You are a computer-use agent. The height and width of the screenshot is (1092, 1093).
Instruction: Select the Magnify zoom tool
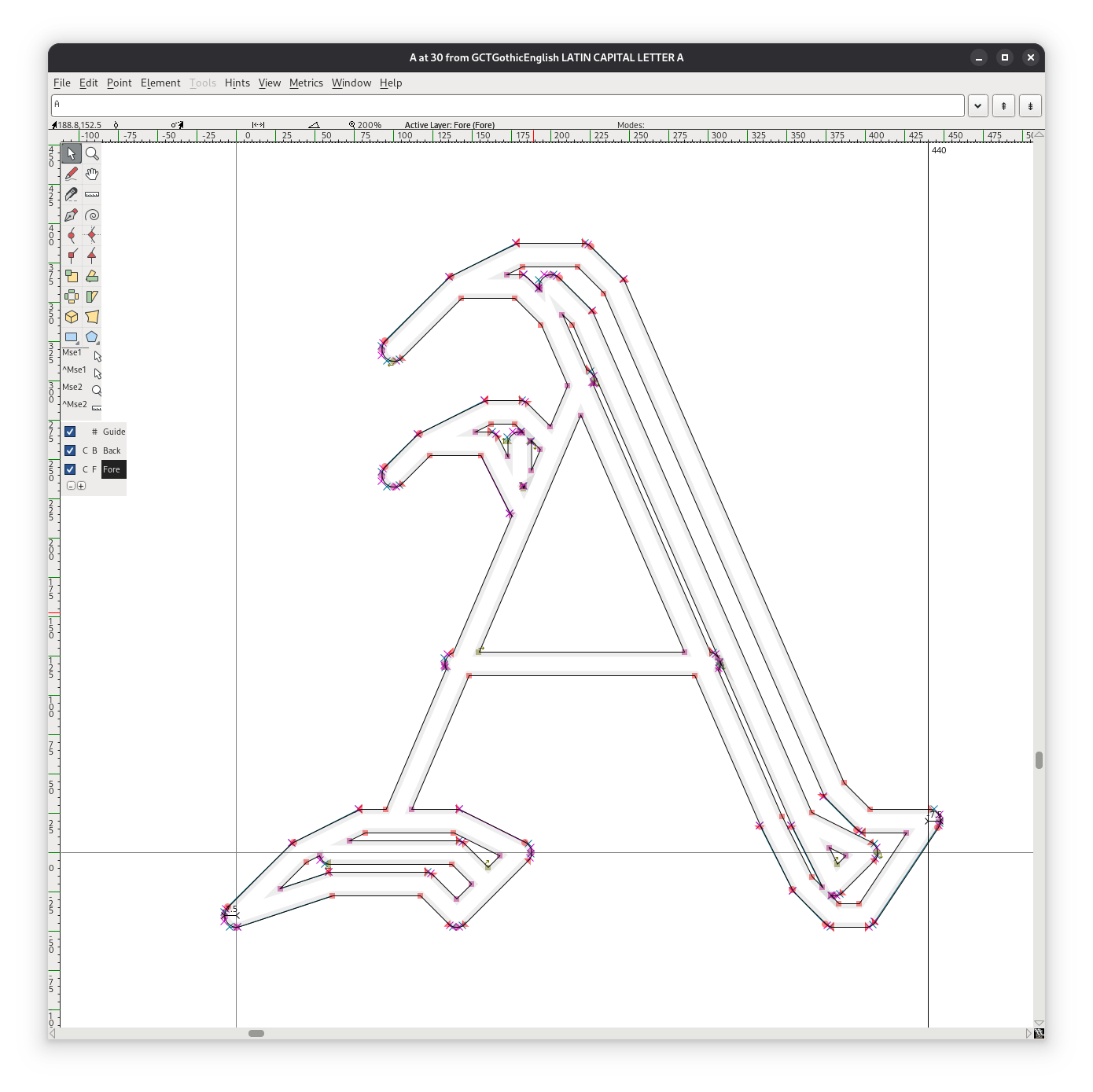pos(92,153)
